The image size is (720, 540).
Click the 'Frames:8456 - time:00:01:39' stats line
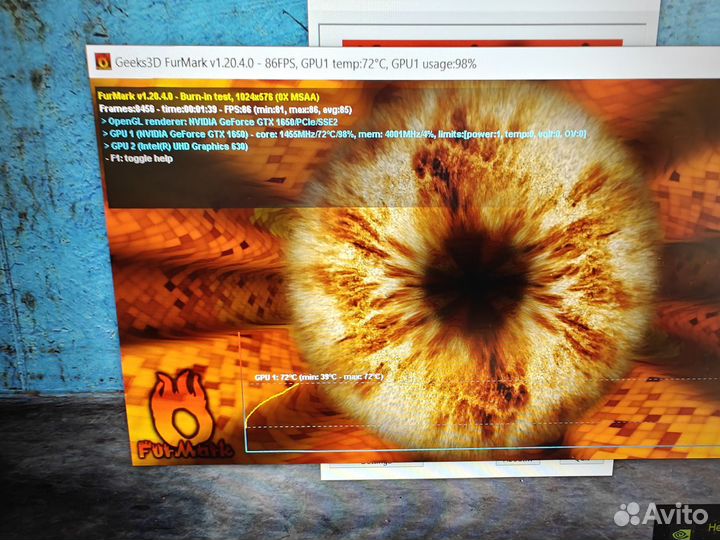pyautogui.click(x=226, y=109)
